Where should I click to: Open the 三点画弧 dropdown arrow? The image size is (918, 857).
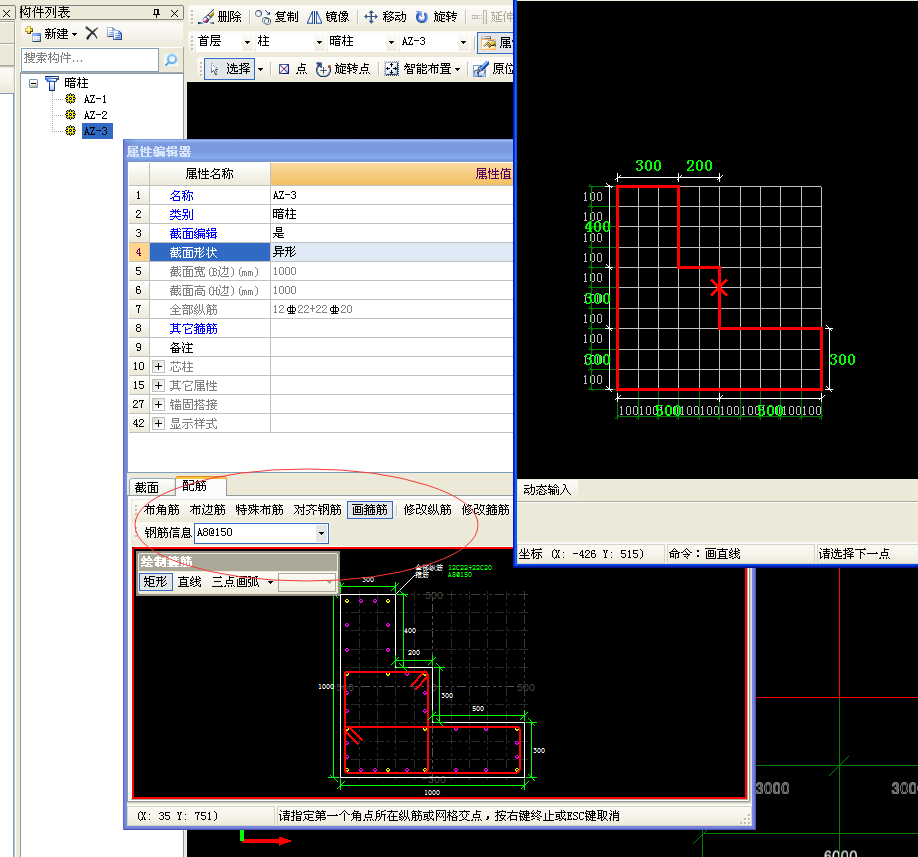pyautogui.click(x=270, y=582)
